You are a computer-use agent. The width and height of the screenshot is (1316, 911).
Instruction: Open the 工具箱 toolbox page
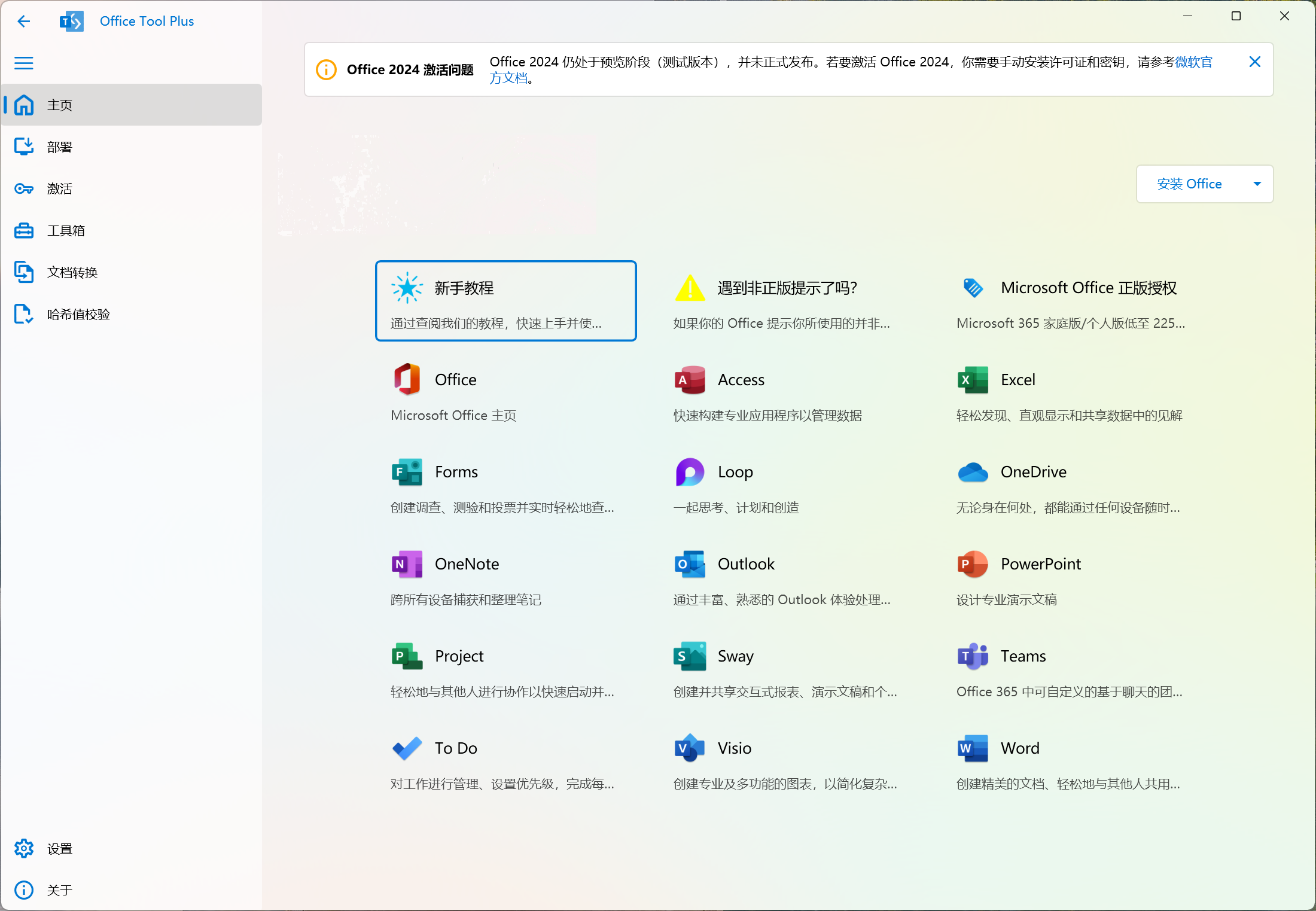click(x=132, y=230)
